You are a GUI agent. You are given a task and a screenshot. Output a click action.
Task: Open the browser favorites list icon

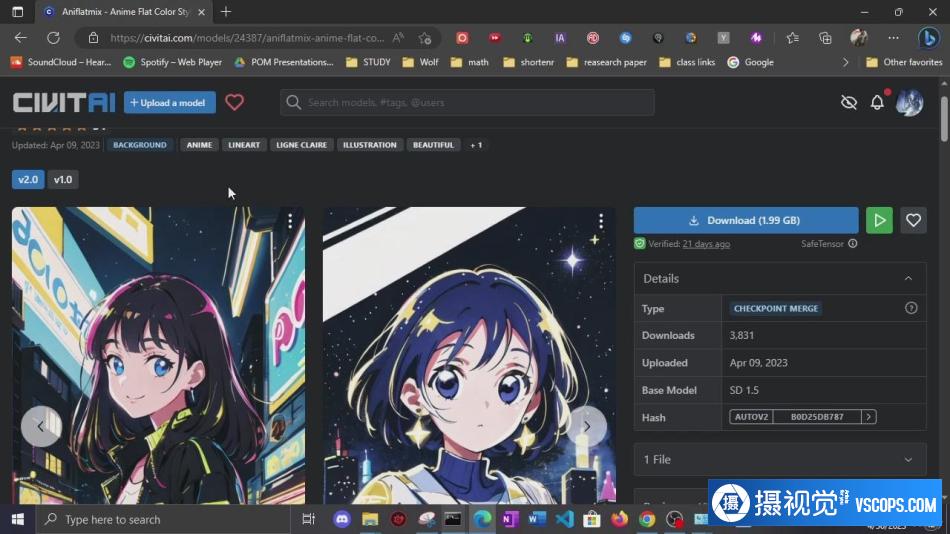tap(792, 38)
